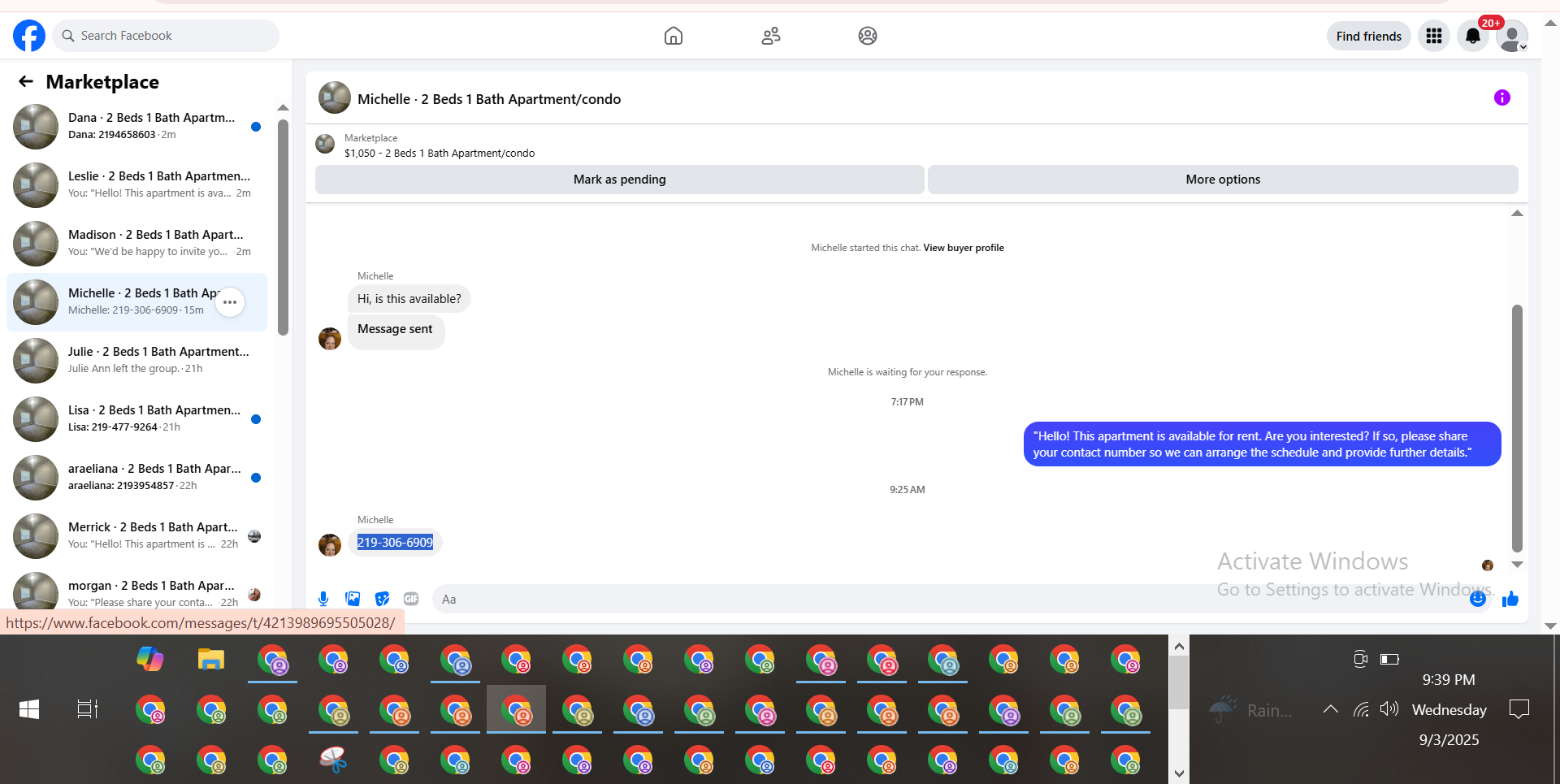The image size is (1560, 784).
Task: Click Michelle's avatar in the chat header
Action: [x=335, y=98]
